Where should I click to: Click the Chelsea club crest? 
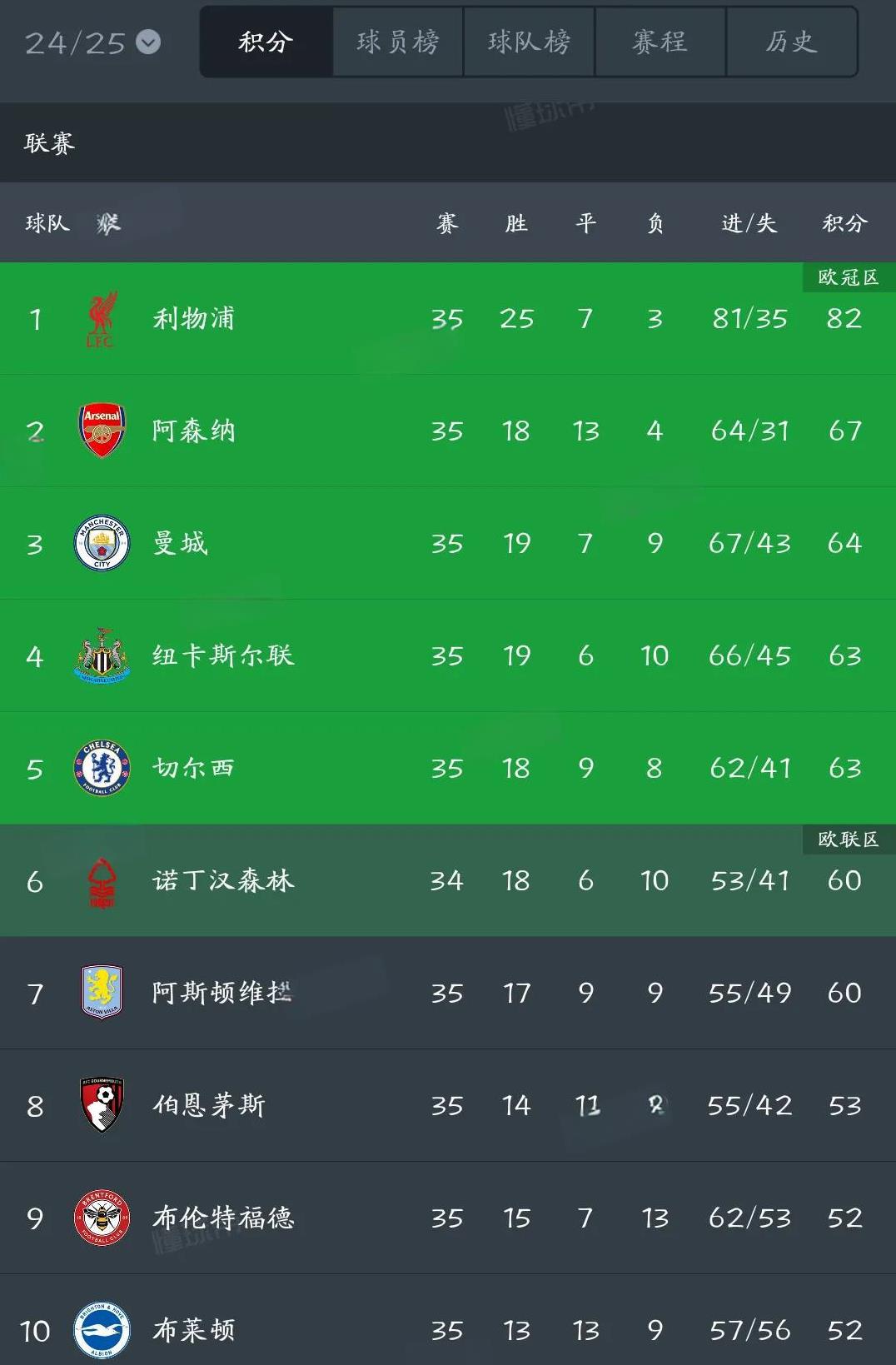(x=102, y=768)
